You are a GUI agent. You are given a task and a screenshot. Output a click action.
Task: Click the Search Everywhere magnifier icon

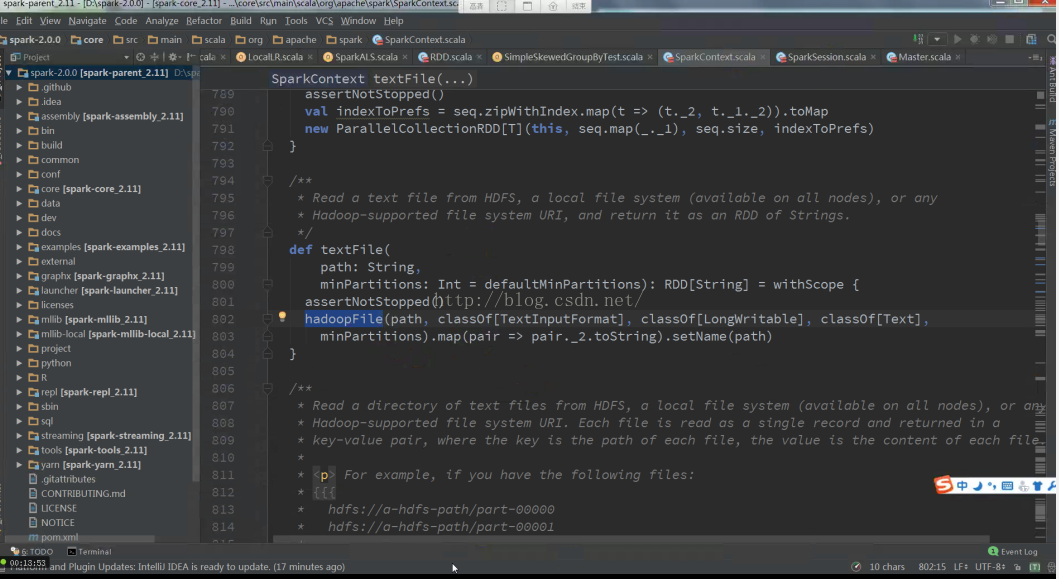click(x=1052, y=39)
